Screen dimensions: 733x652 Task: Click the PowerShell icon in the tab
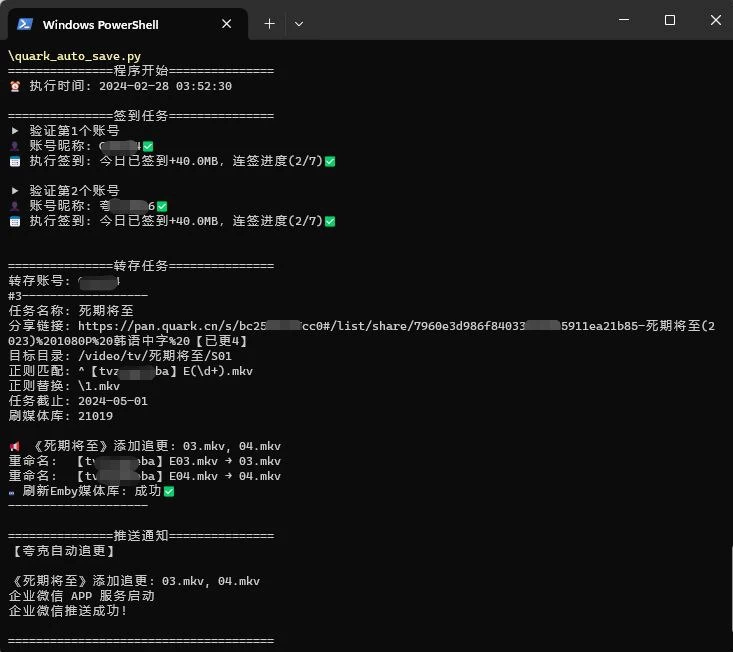pyautogui.click(x=25, y=24)
